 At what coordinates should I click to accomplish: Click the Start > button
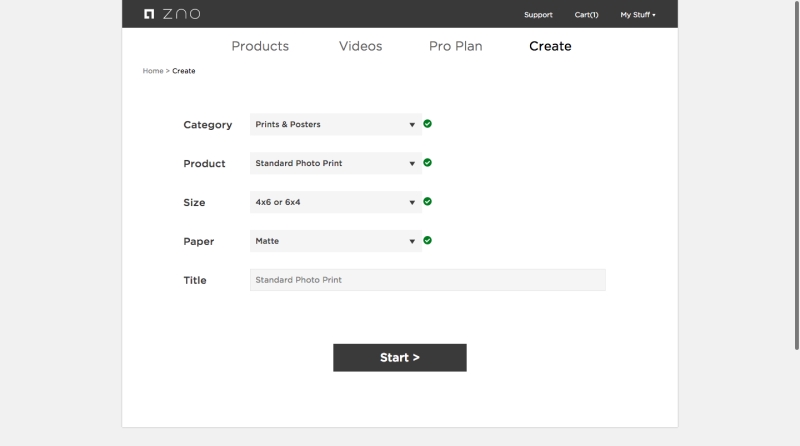[400, 358]
